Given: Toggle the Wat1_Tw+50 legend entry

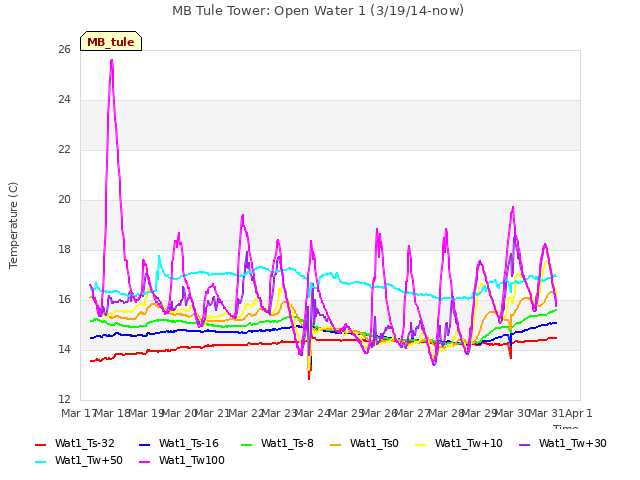Looking at the screenshot, I should [79, 460].
